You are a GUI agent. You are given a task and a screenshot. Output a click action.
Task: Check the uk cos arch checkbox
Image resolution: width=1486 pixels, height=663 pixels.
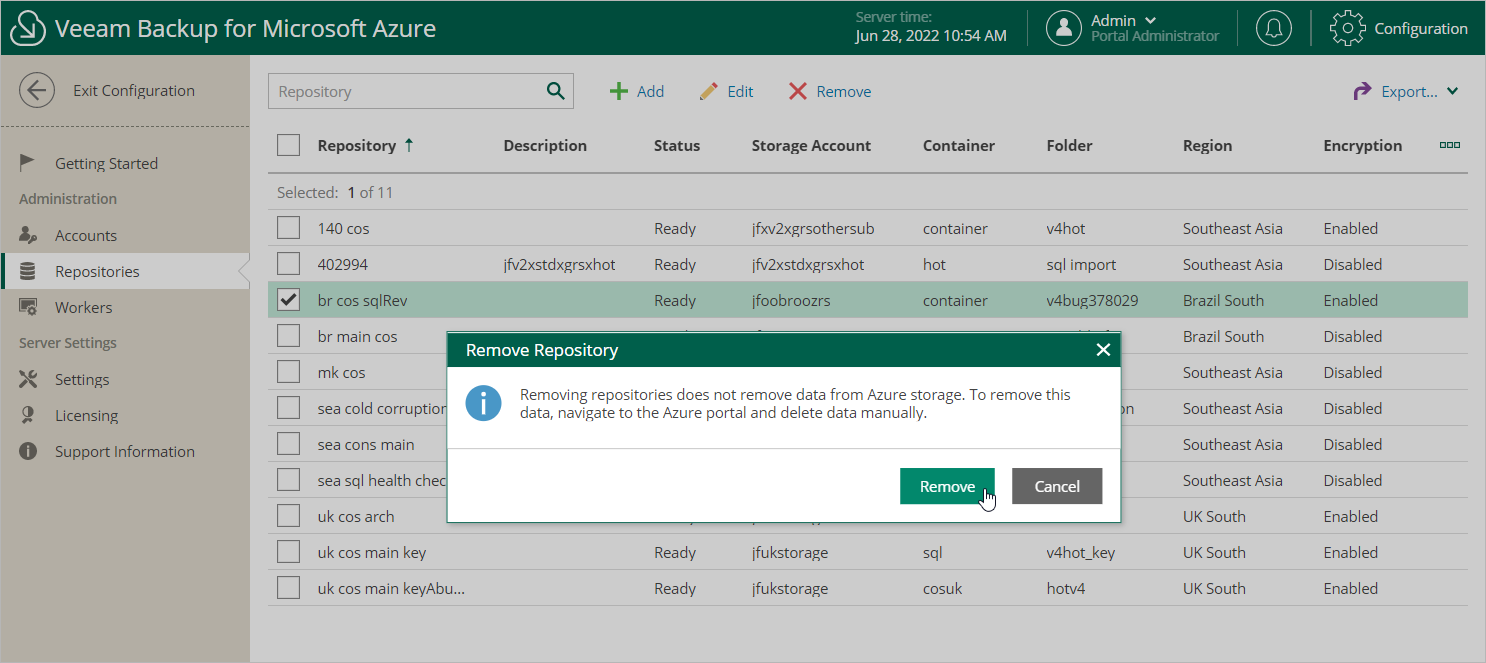[289, 516]
